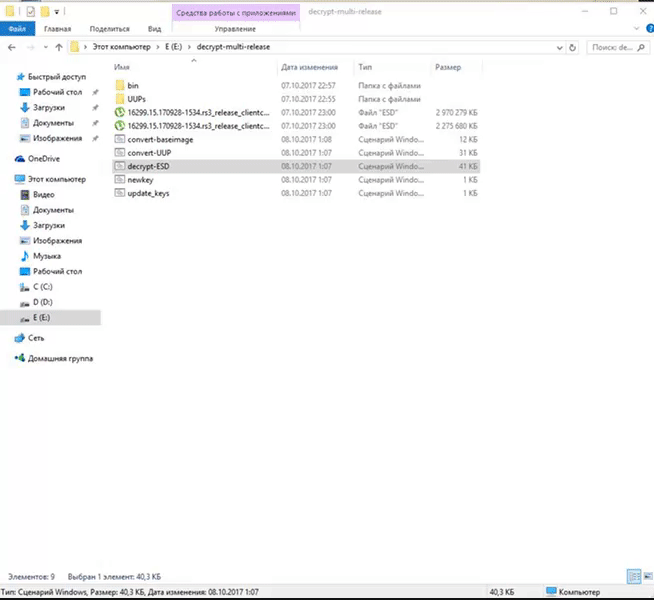
Task: Click the Forward navigation arrow
Action: (x=30, y=47)
